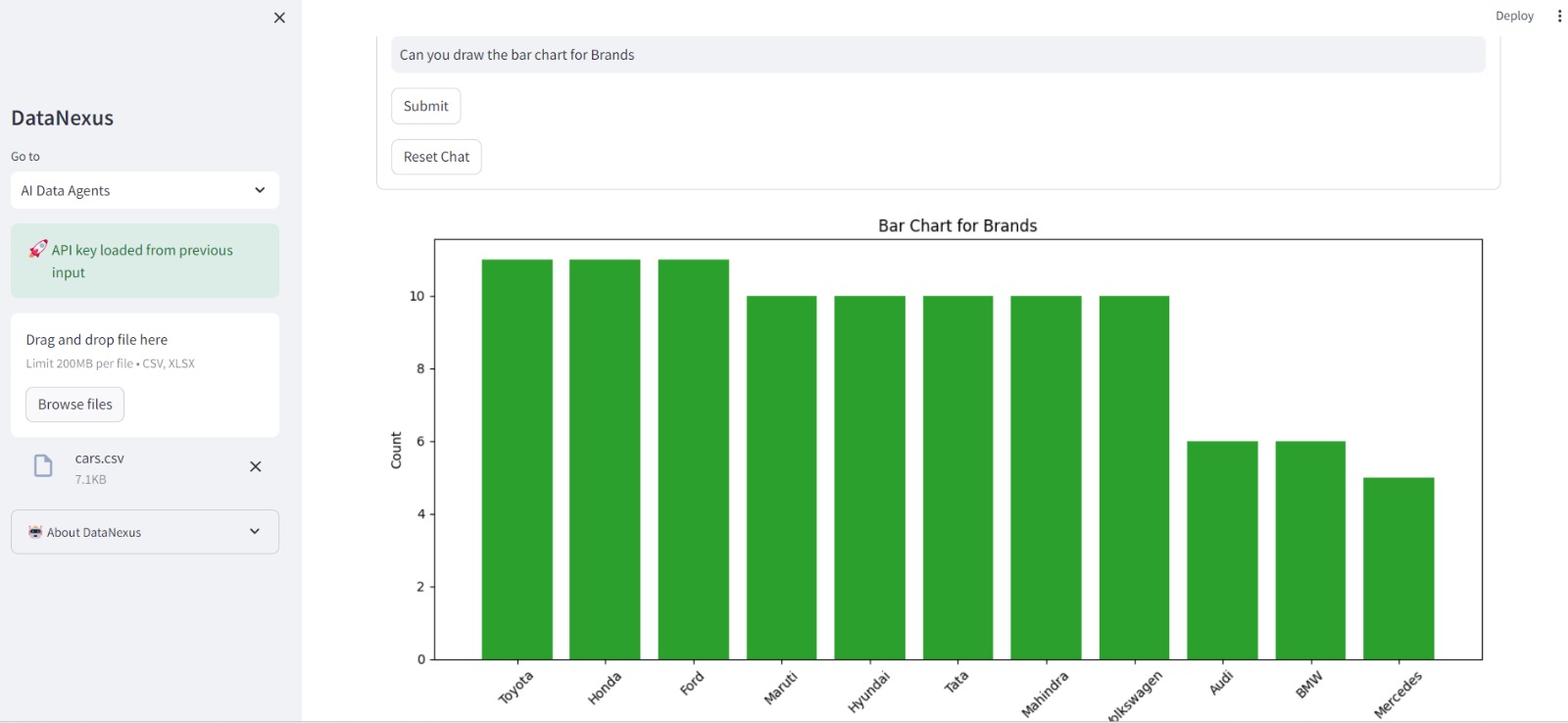This screenshot has height=723, width=1568.
Task: Expand the About DataNexus section
Action: (145, 532)
